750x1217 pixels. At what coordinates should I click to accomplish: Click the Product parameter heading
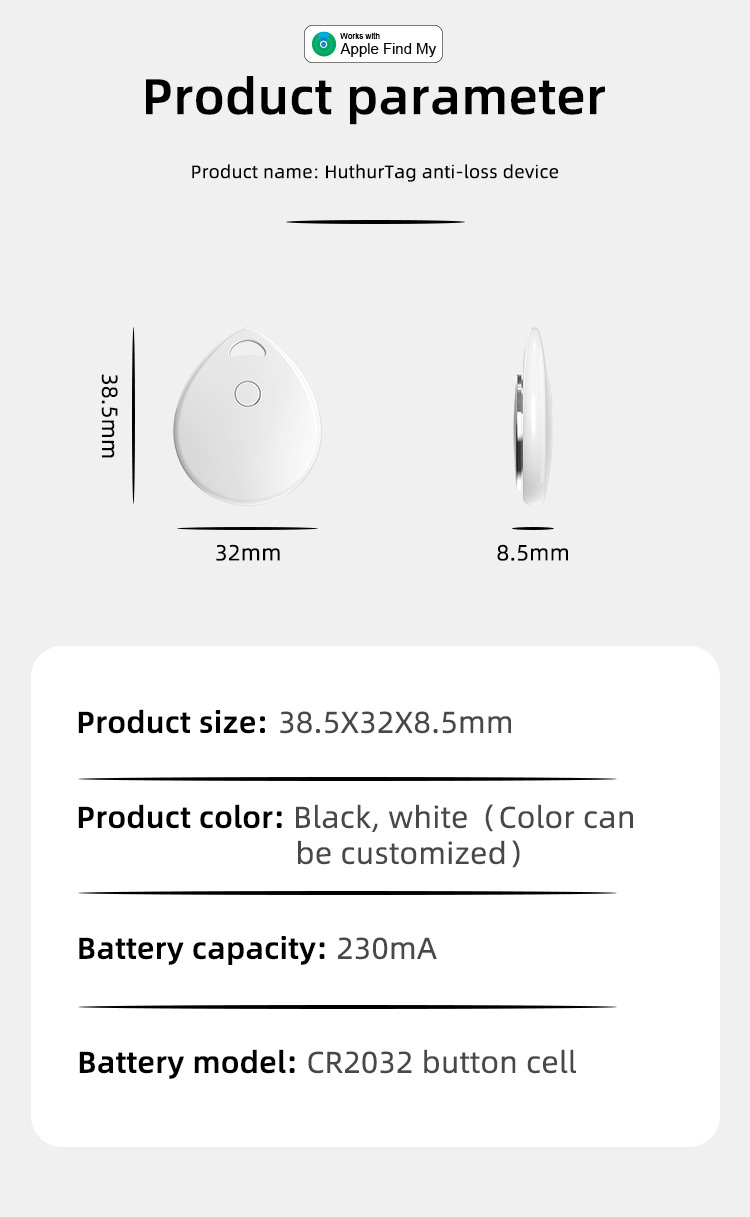374,98
